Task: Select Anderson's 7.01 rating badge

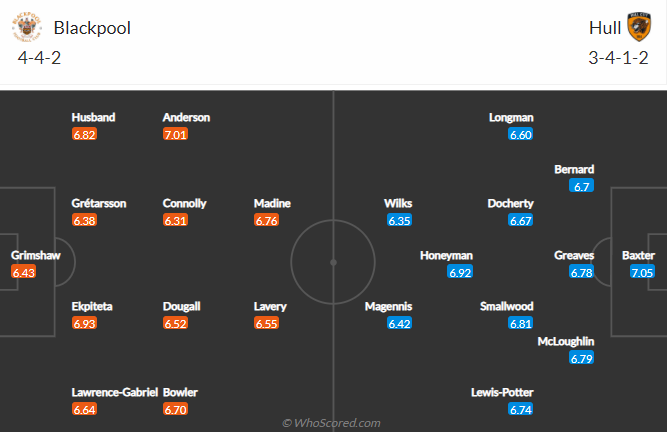Action: pyautogui.click(x=176, y=135)
